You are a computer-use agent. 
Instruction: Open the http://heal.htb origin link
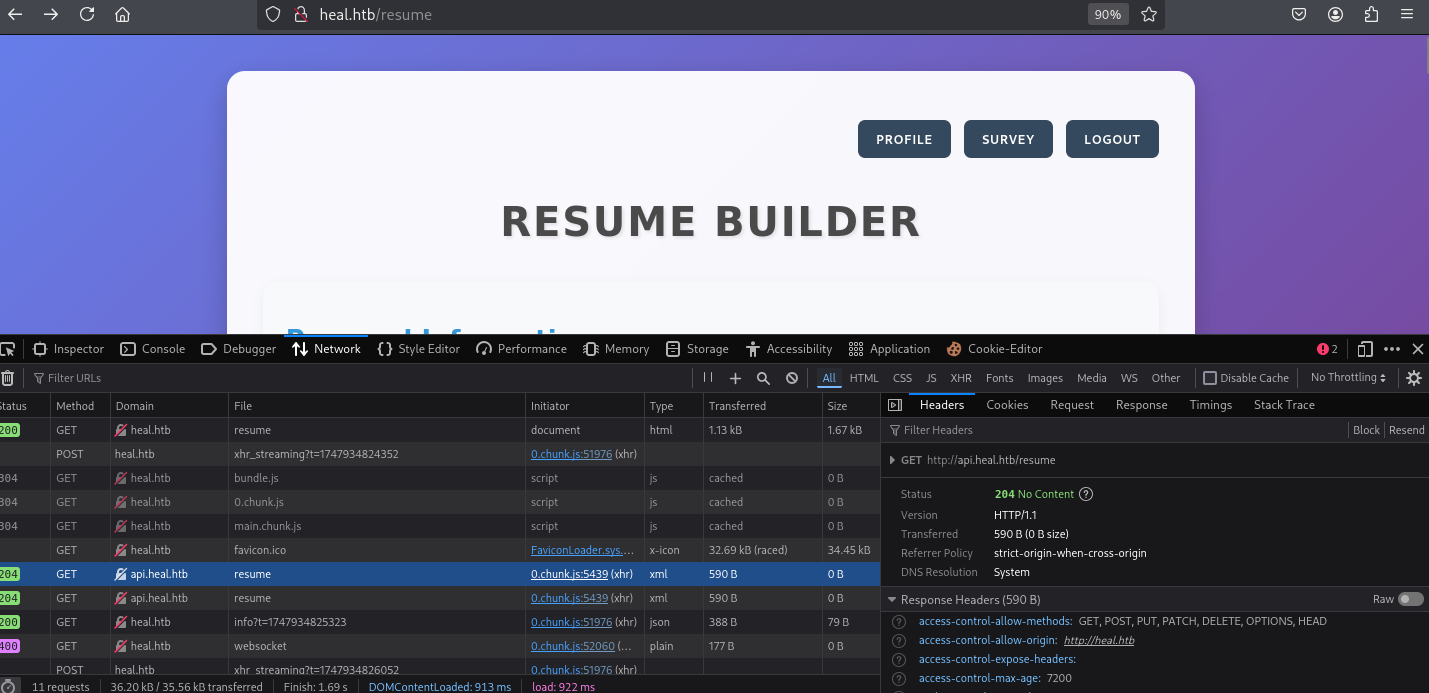pos(1099,641)
